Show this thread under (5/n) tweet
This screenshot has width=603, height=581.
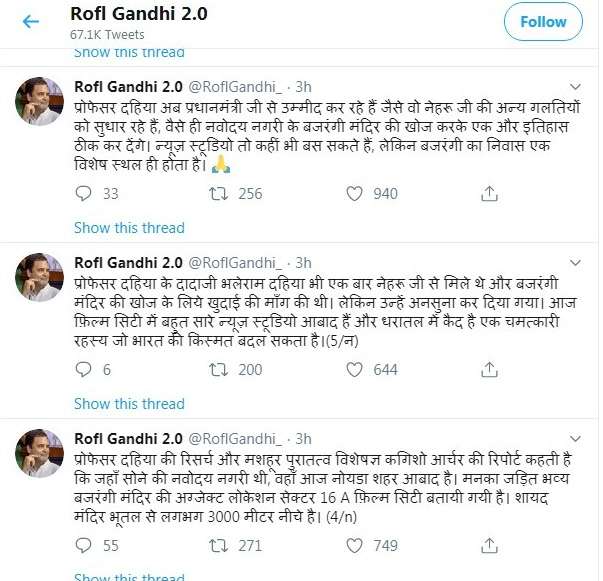[129, 404]
